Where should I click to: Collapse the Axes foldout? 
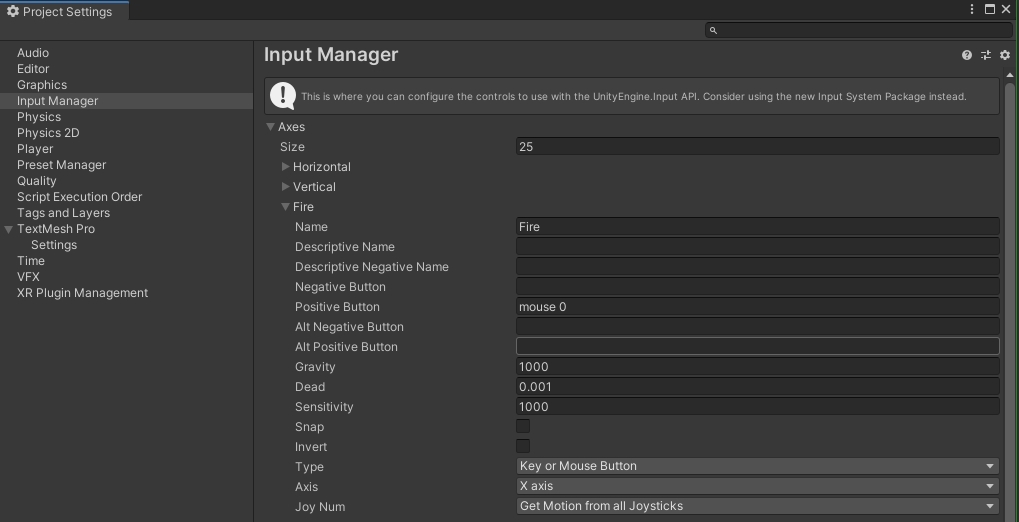[x=270, y=127]
